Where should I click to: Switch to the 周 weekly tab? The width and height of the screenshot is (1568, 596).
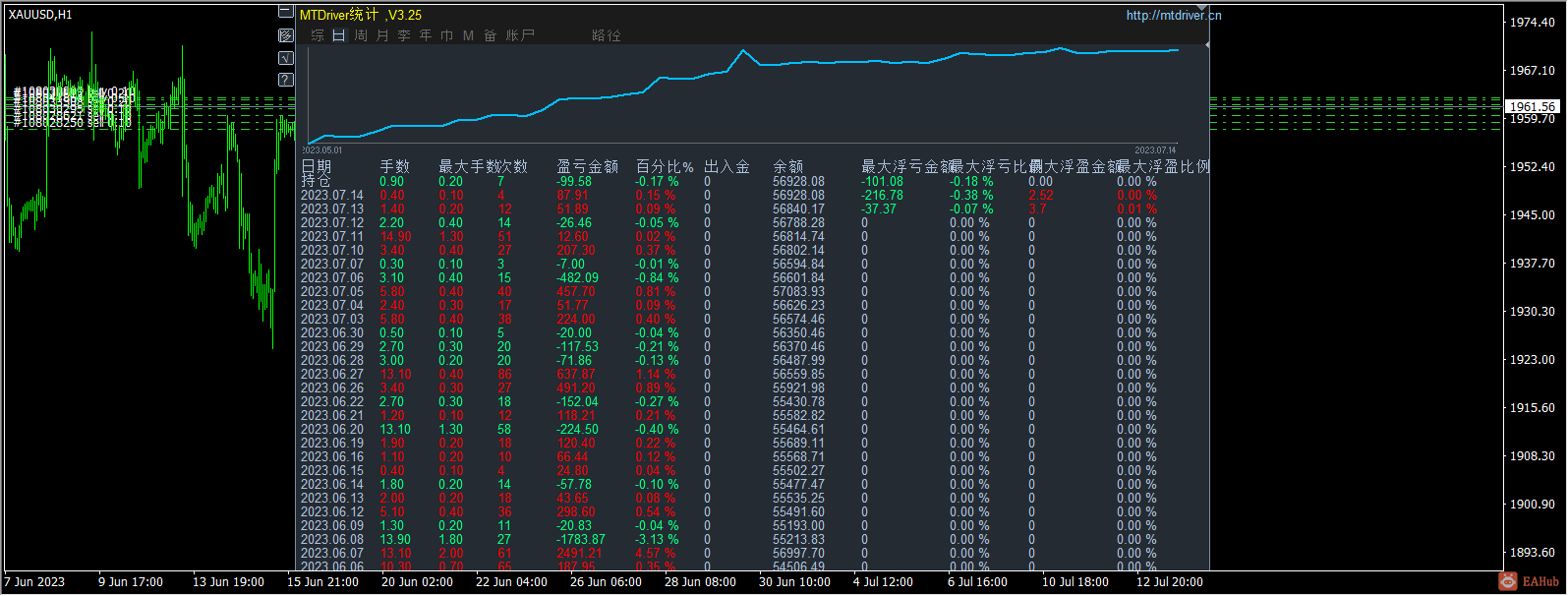point(361,35)
